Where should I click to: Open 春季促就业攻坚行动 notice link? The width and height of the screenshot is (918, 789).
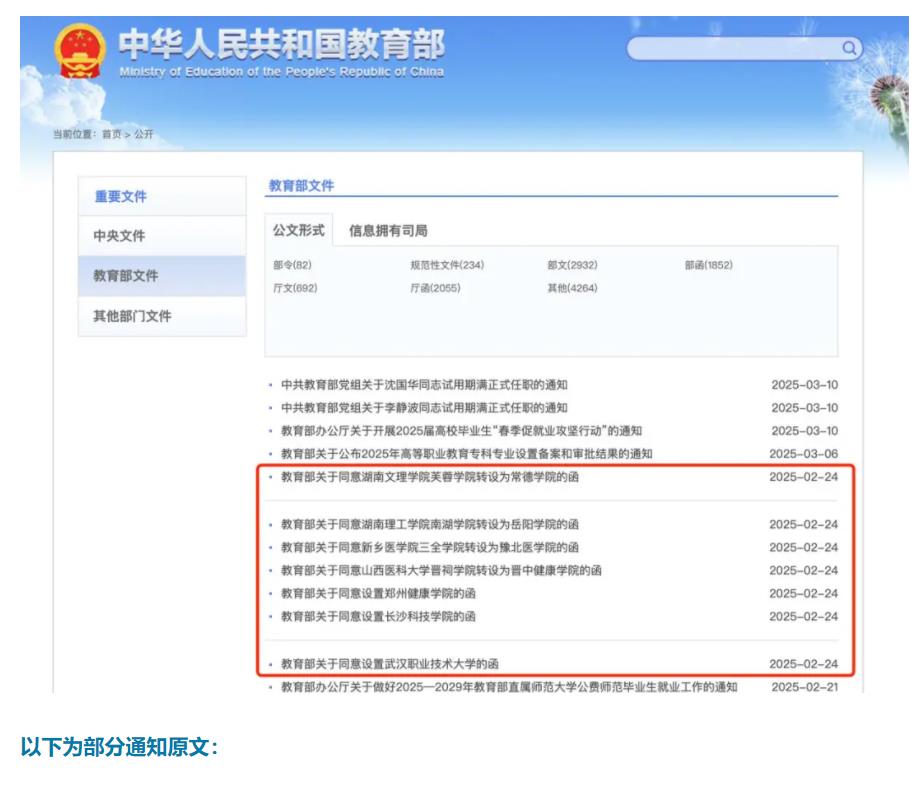pyautogui.click(x=461, y=430)
